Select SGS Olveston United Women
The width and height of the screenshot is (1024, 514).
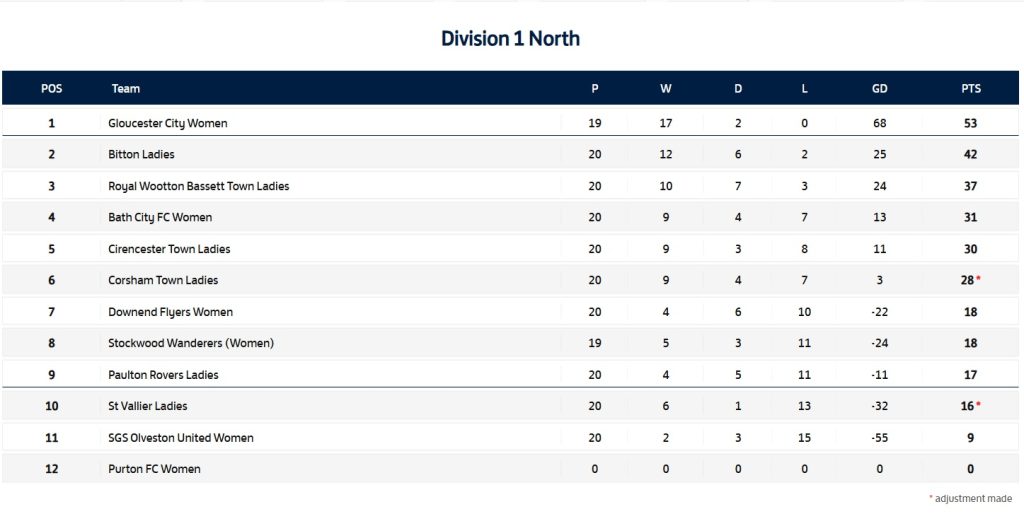coord(181,438)
